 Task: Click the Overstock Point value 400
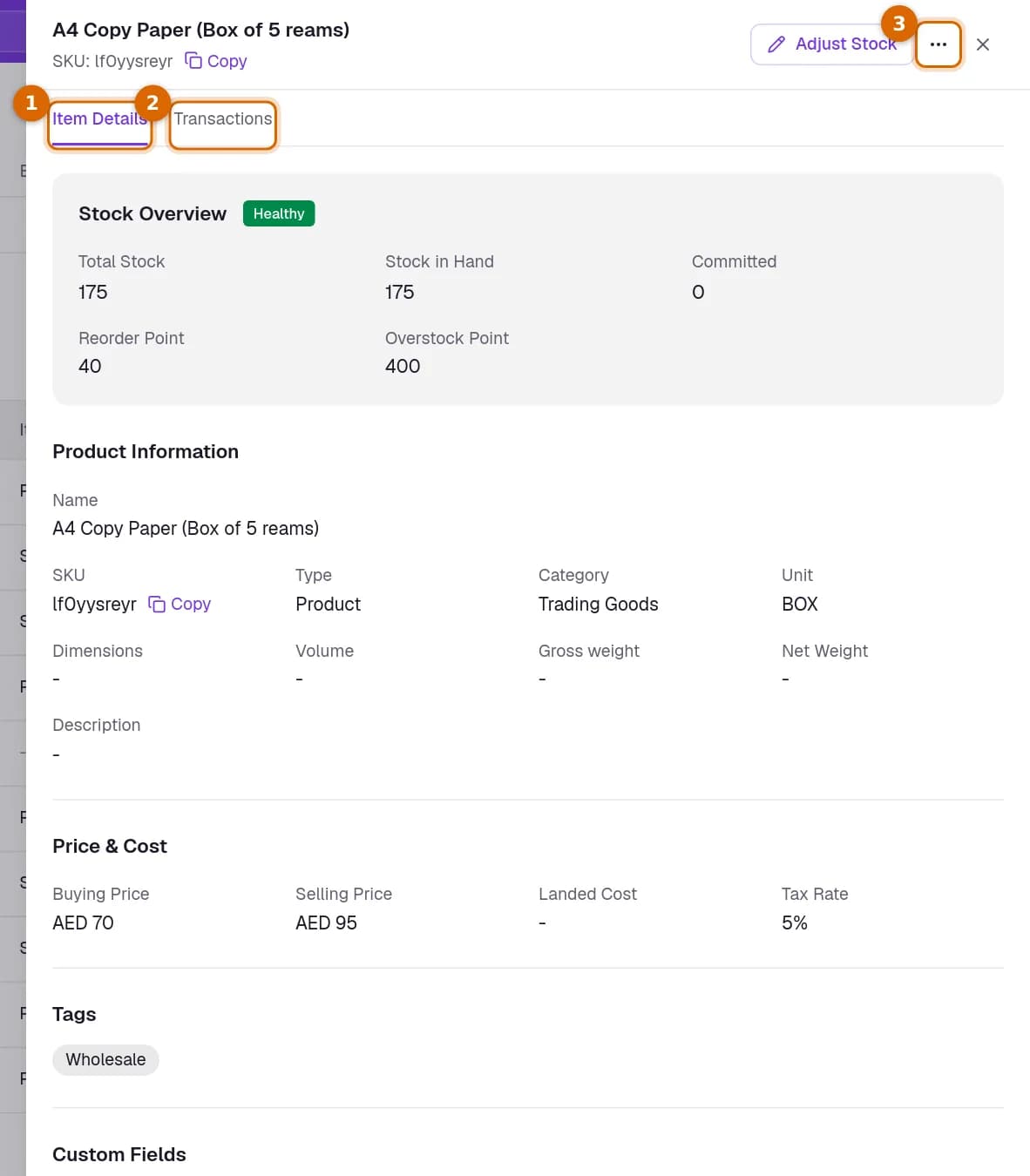pyautogui.click(x=403, y=367)
